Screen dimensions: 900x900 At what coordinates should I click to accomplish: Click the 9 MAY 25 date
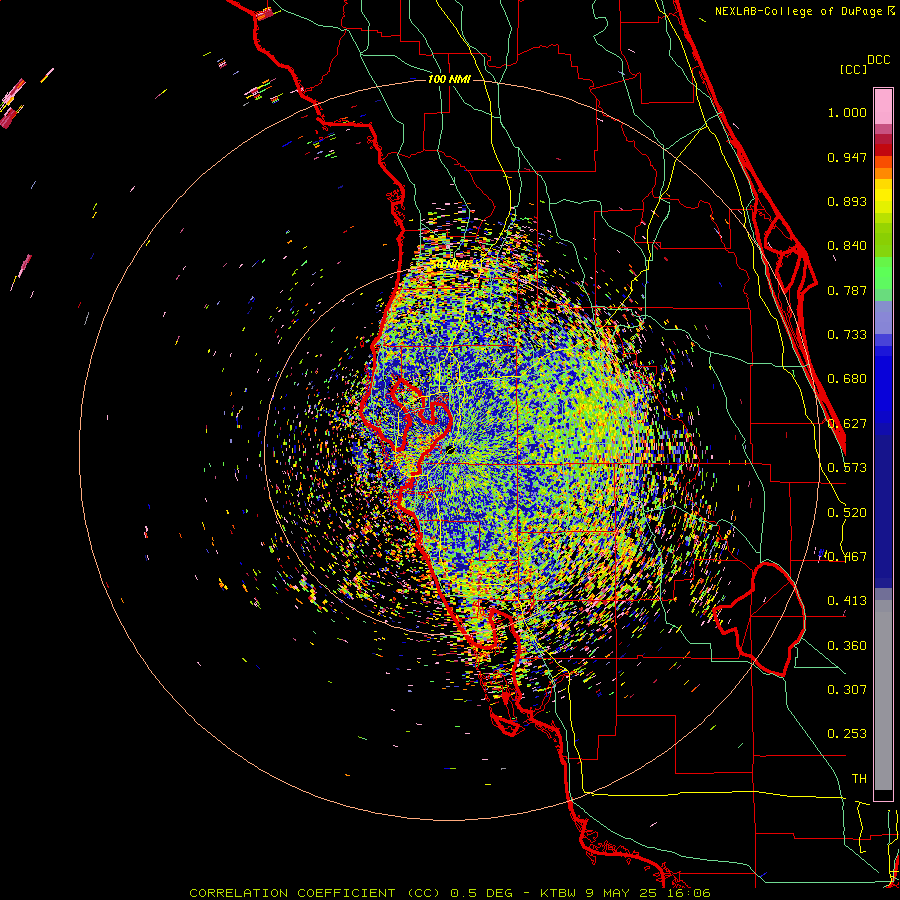625,893
